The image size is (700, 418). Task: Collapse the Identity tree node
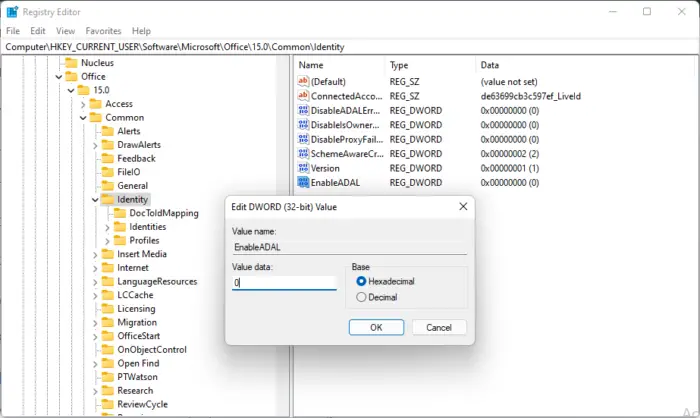pos(95,200)
